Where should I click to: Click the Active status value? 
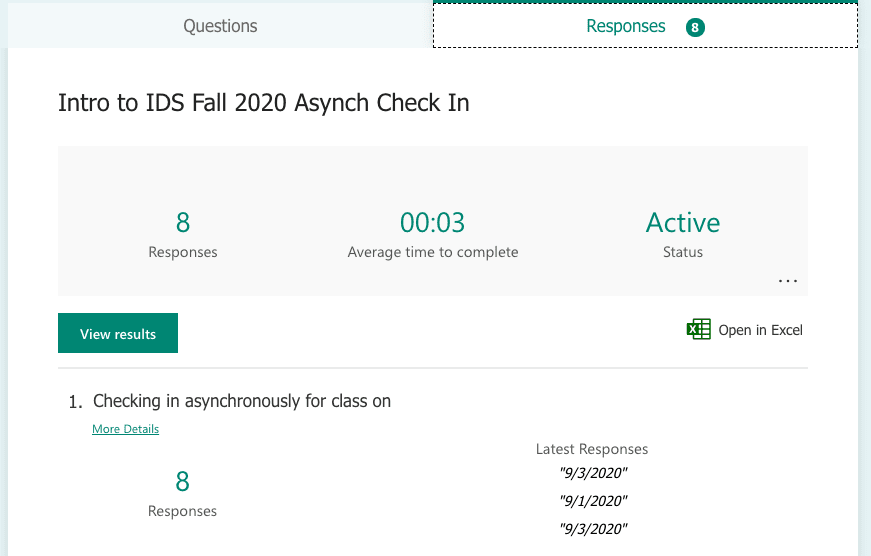coord(683,222)
